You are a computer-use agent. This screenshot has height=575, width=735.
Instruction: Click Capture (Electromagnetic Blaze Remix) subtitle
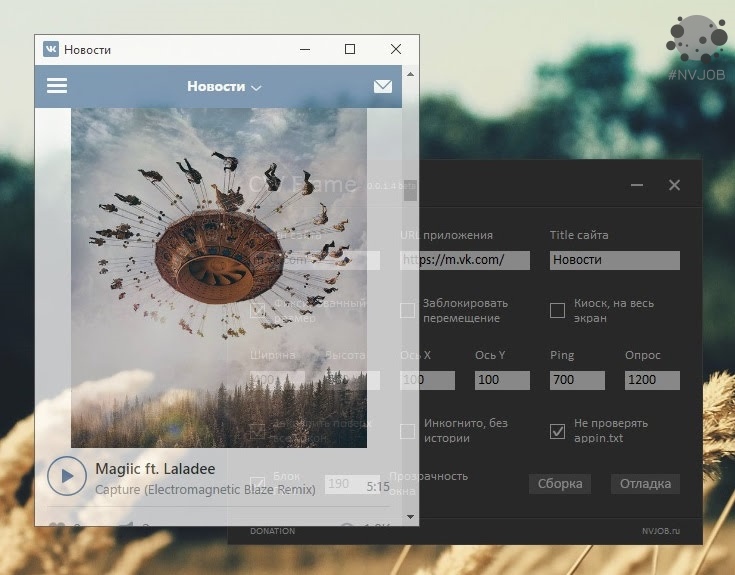point(205,490)
